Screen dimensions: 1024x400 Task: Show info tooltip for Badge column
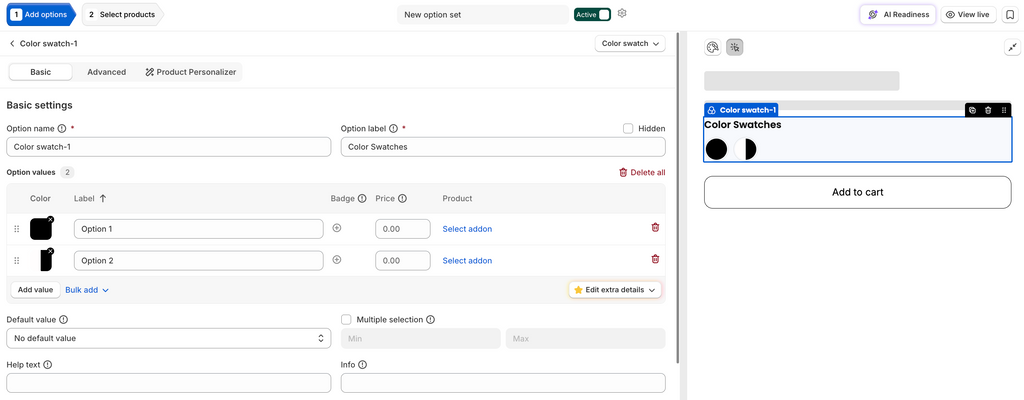(362, 199)
